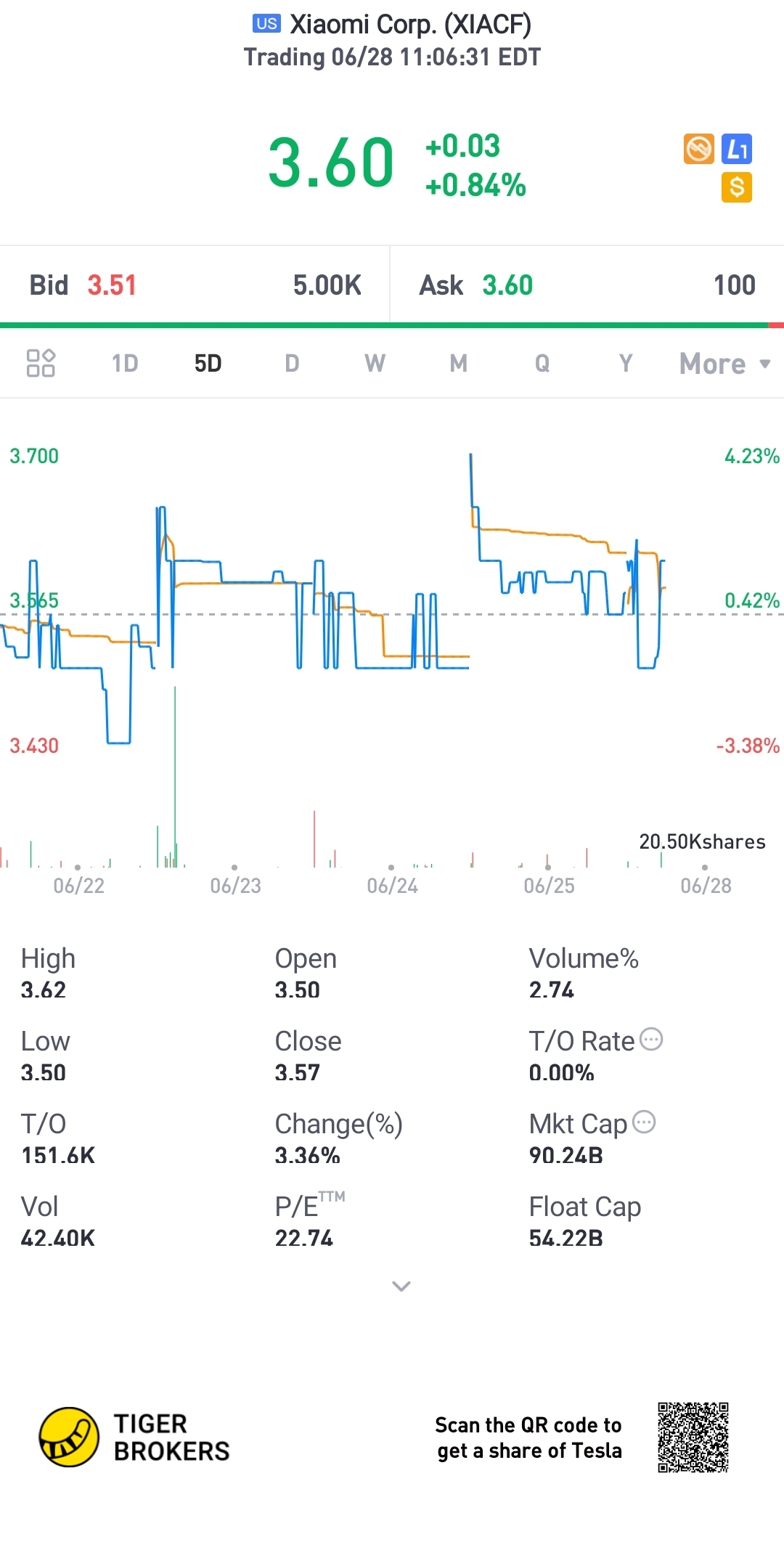784x1558 pixels.
Task: Tap the US market flag badge
Action: 266,24
